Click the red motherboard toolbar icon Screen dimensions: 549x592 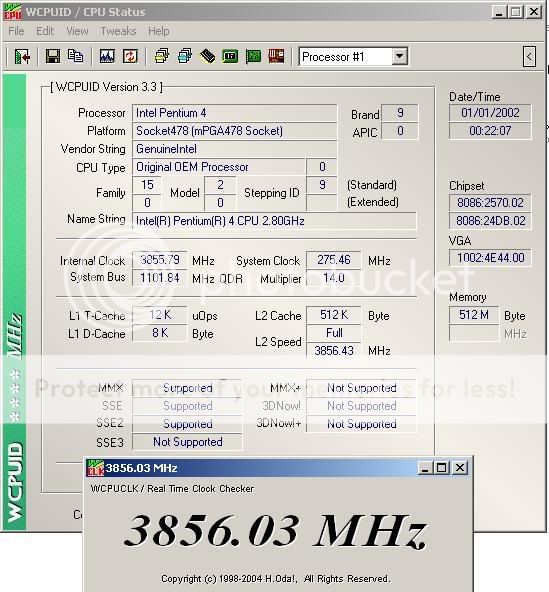(x=276, y=56)
